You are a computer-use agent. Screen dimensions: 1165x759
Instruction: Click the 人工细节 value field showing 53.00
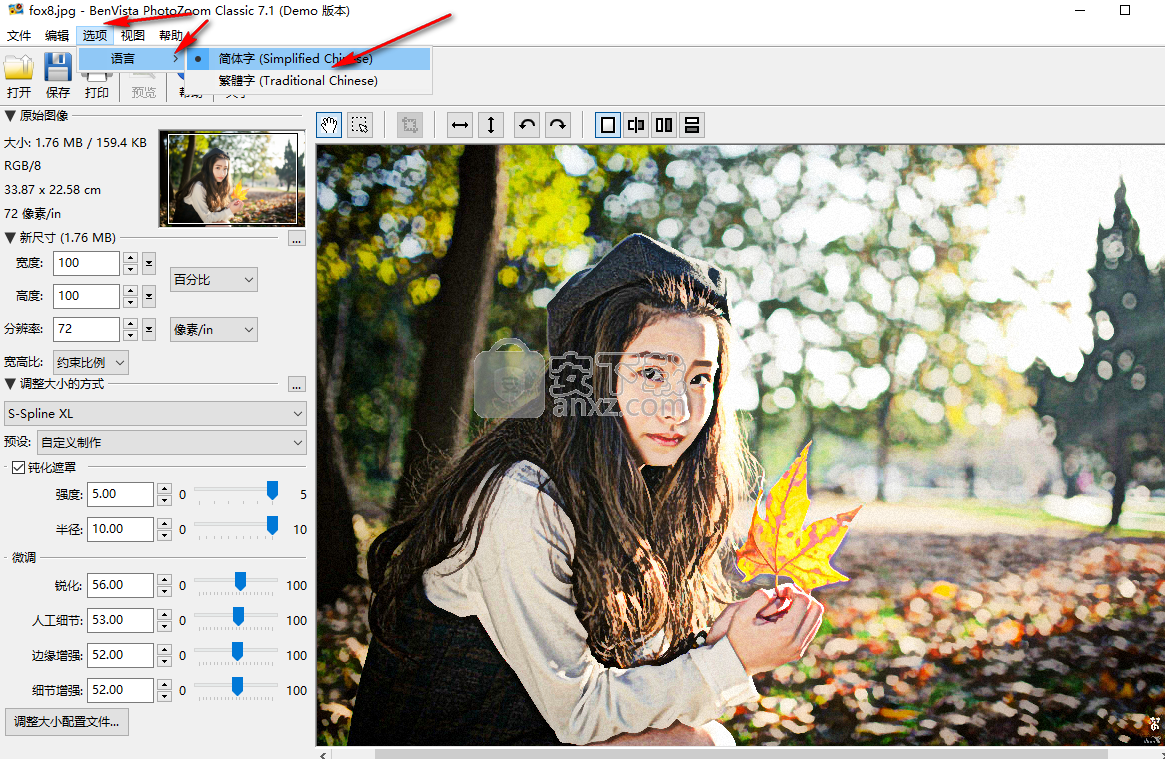click(120, 620)
